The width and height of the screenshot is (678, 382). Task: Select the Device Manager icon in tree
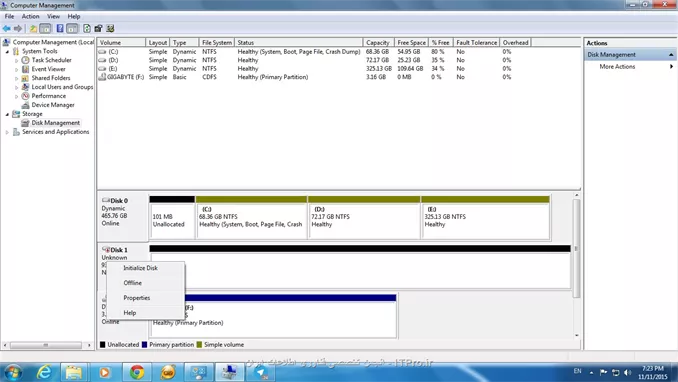(x=26, y=105)
